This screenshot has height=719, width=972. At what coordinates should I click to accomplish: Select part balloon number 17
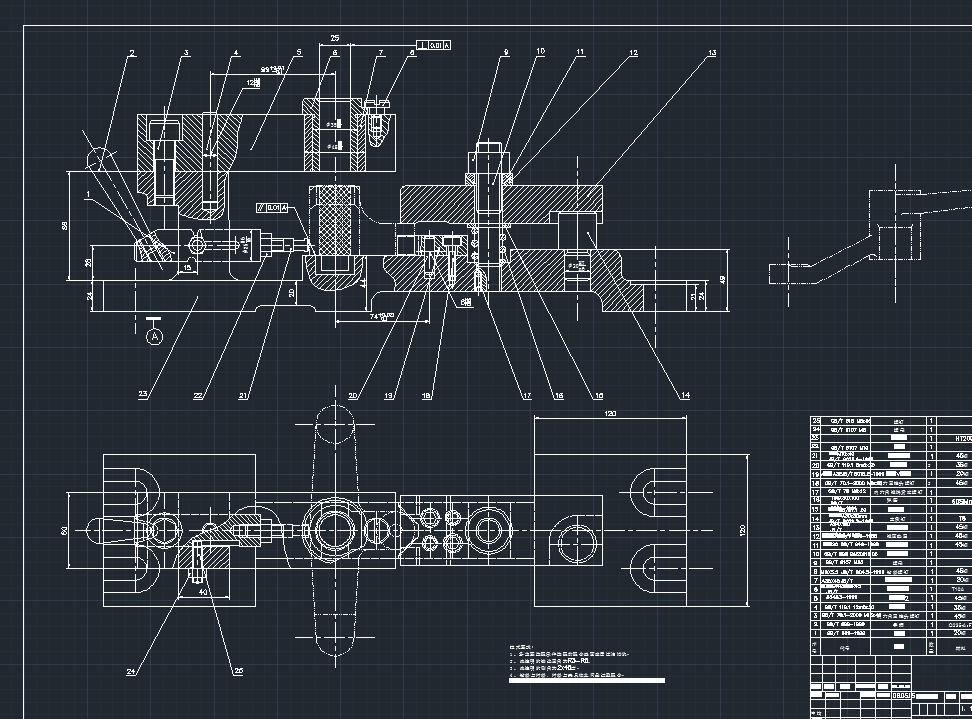pyautogui.click(x=526, y=395)
